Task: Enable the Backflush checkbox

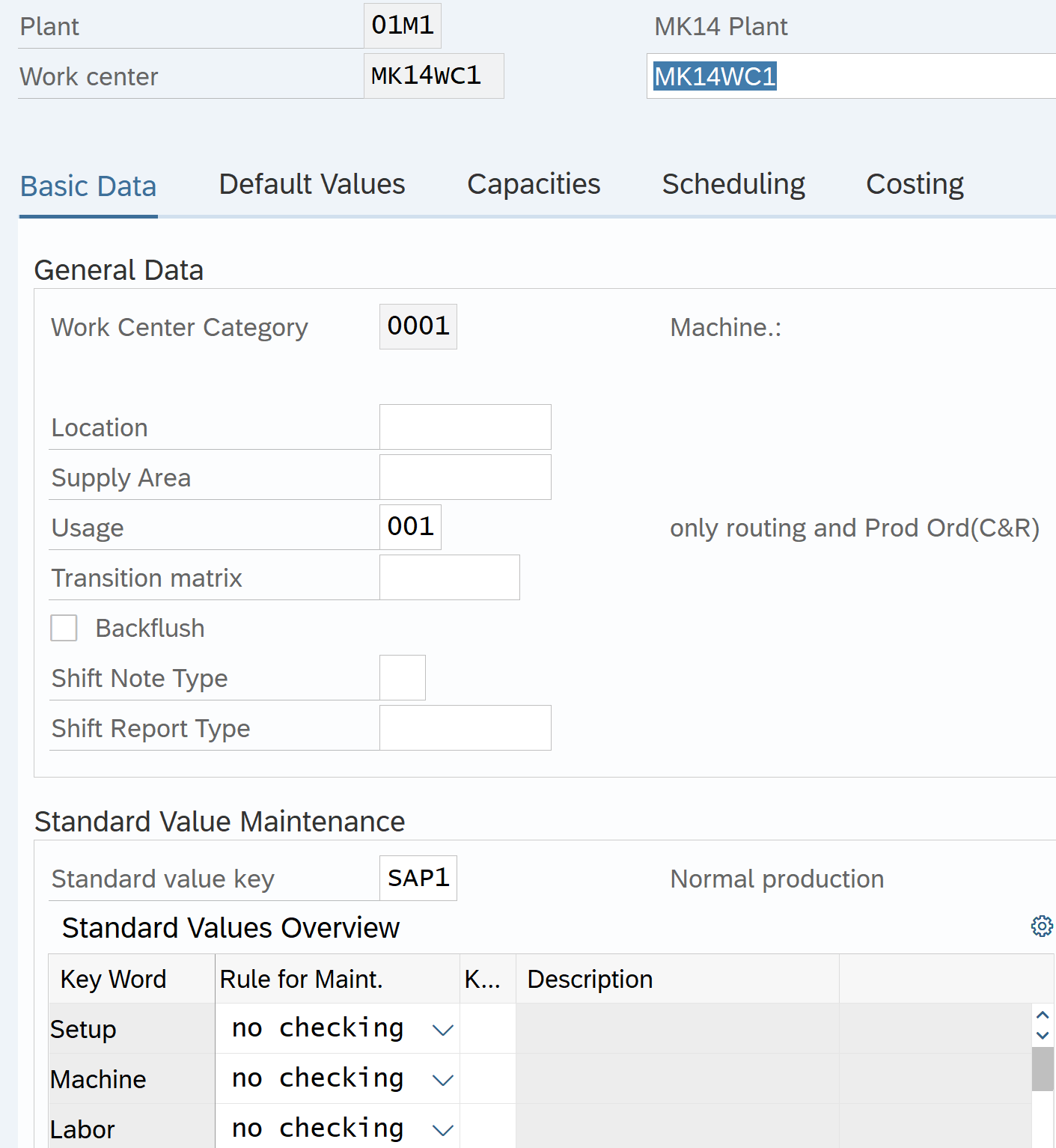Action: click(64, 628)
